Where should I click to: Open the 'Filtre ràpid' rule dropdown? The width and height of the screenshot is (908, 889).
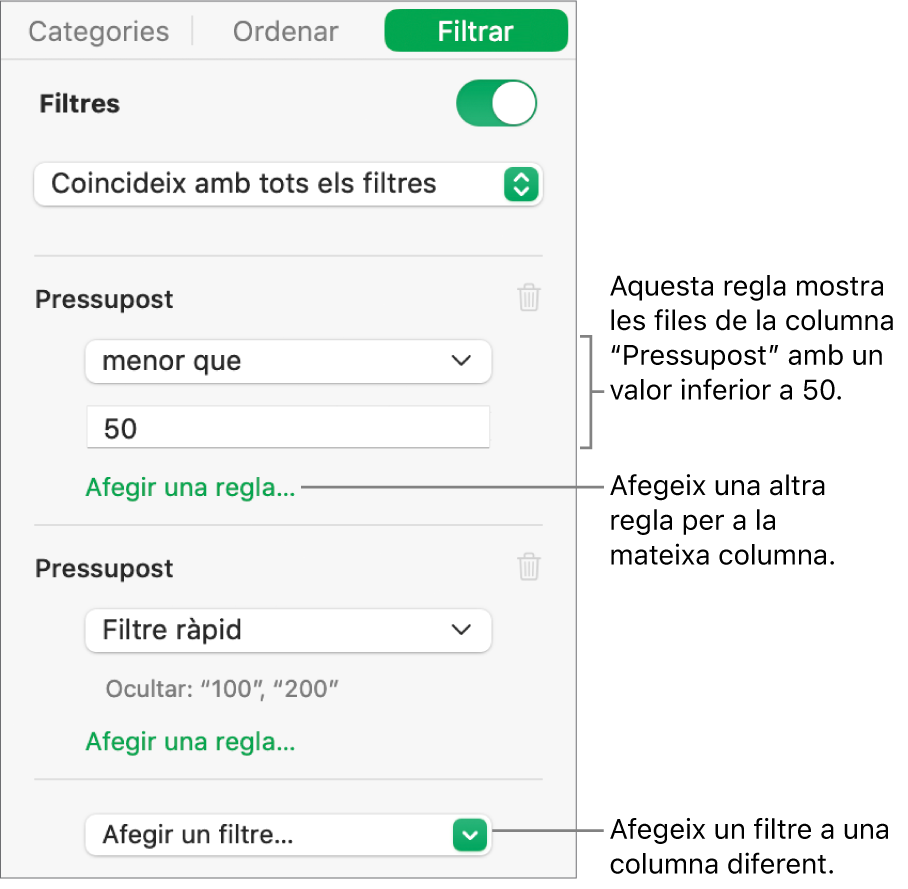[x=288, y=630]
